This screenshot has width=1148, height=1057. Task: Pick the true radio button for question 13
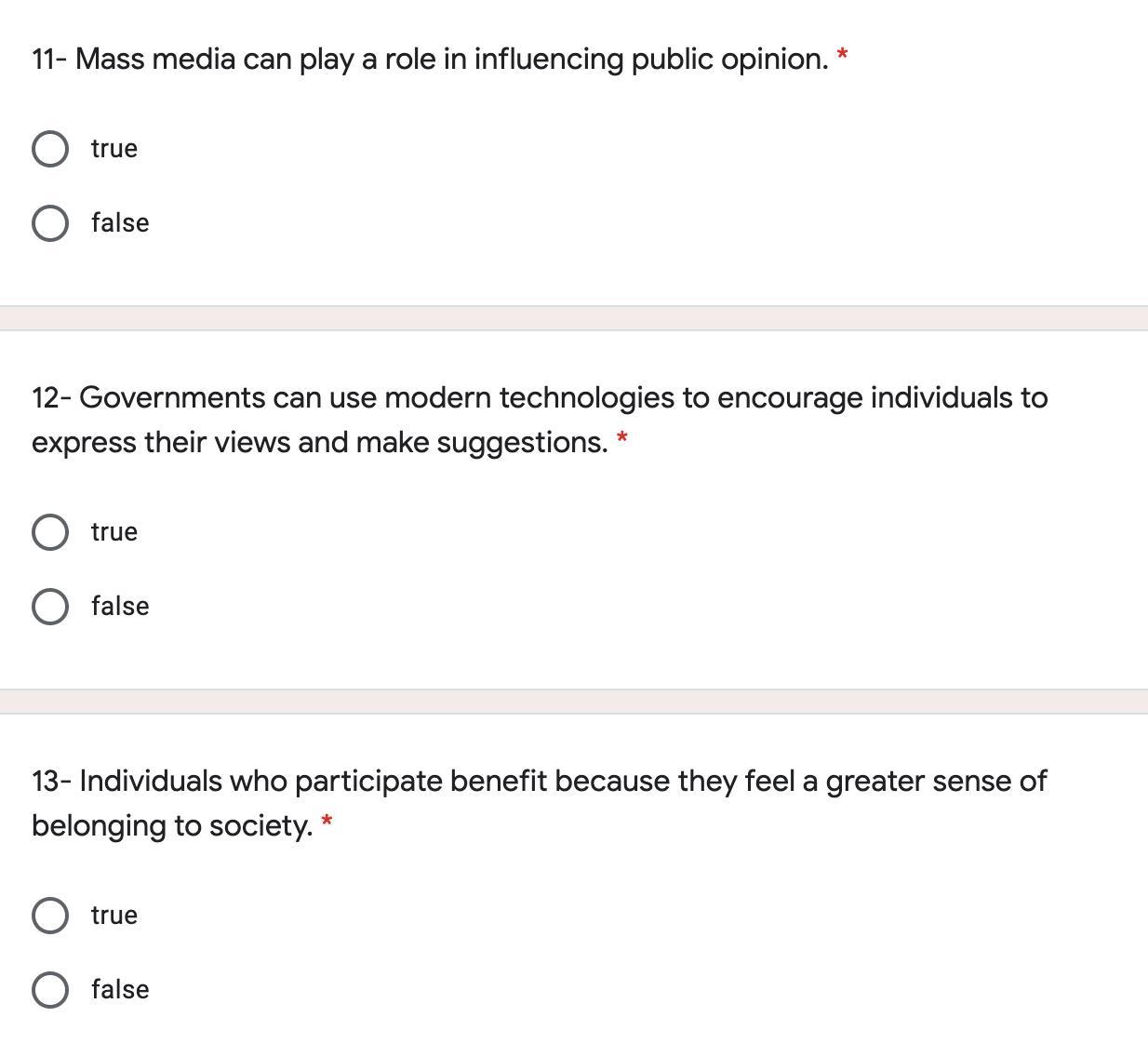tap(49, 916)
